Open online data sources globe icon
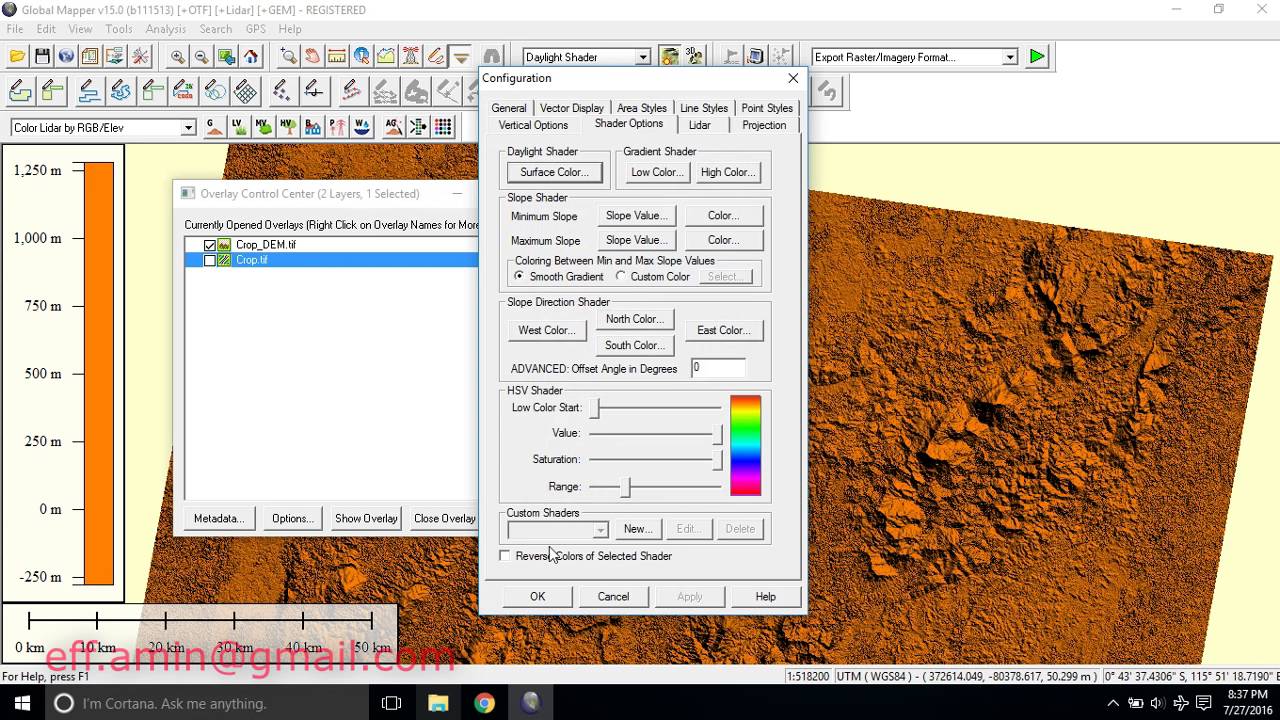Viewport: 1280px width, 720px height. 66,57
